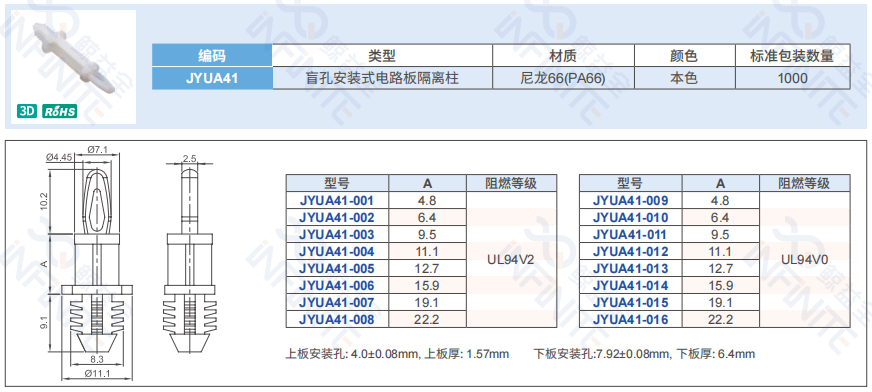The width and height of the screenshot is (872, 392).
Task: Click the 上板安装孔 4.0±0.08mm note
Action: tap(397, 354)
